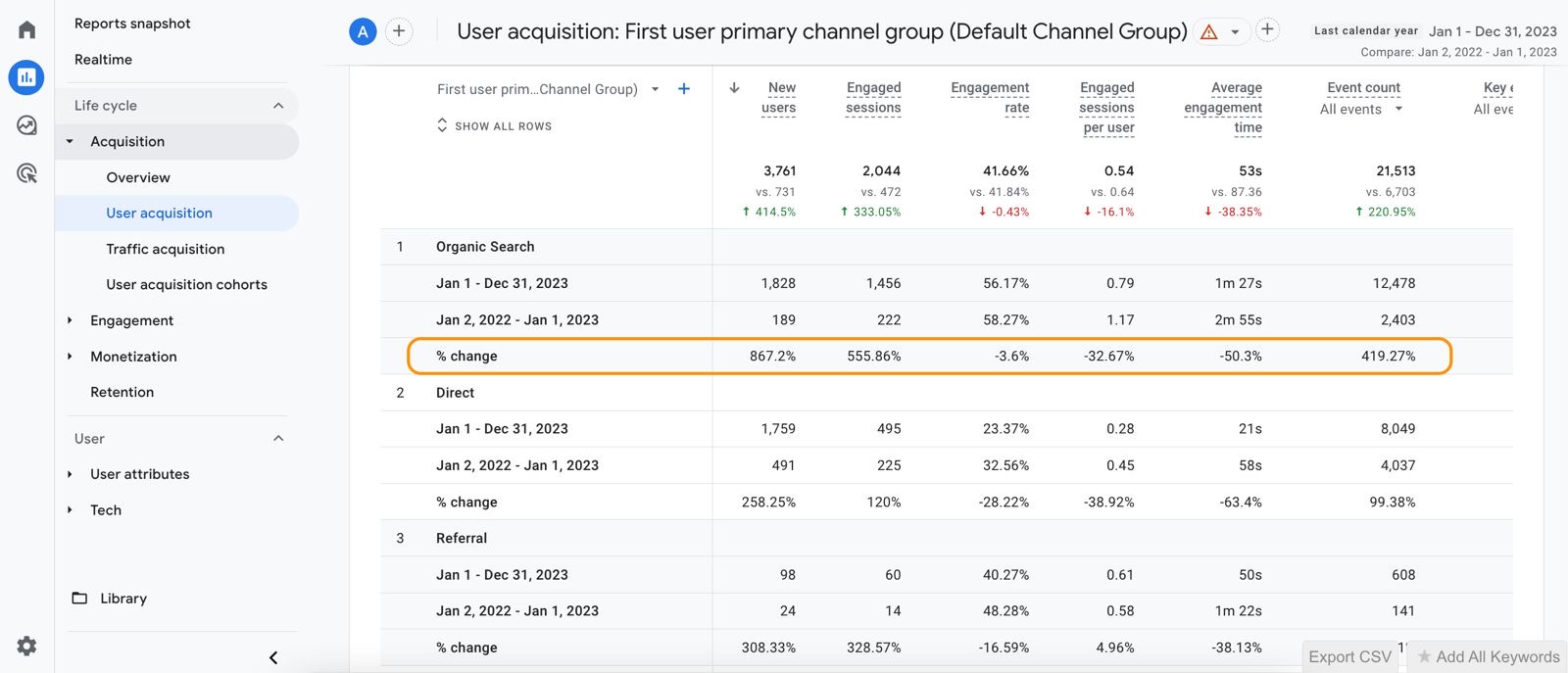The image size is (1568, 673).
Task: Open the First user channel group dropdown
Action: [655, 89]
